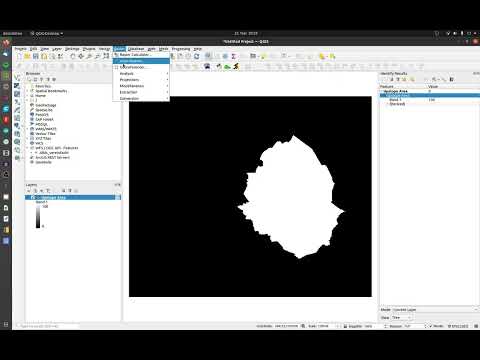480x360 pixels.
Task: Toggle the Render checkbox in status bar
Action: (x=431, y=326)
